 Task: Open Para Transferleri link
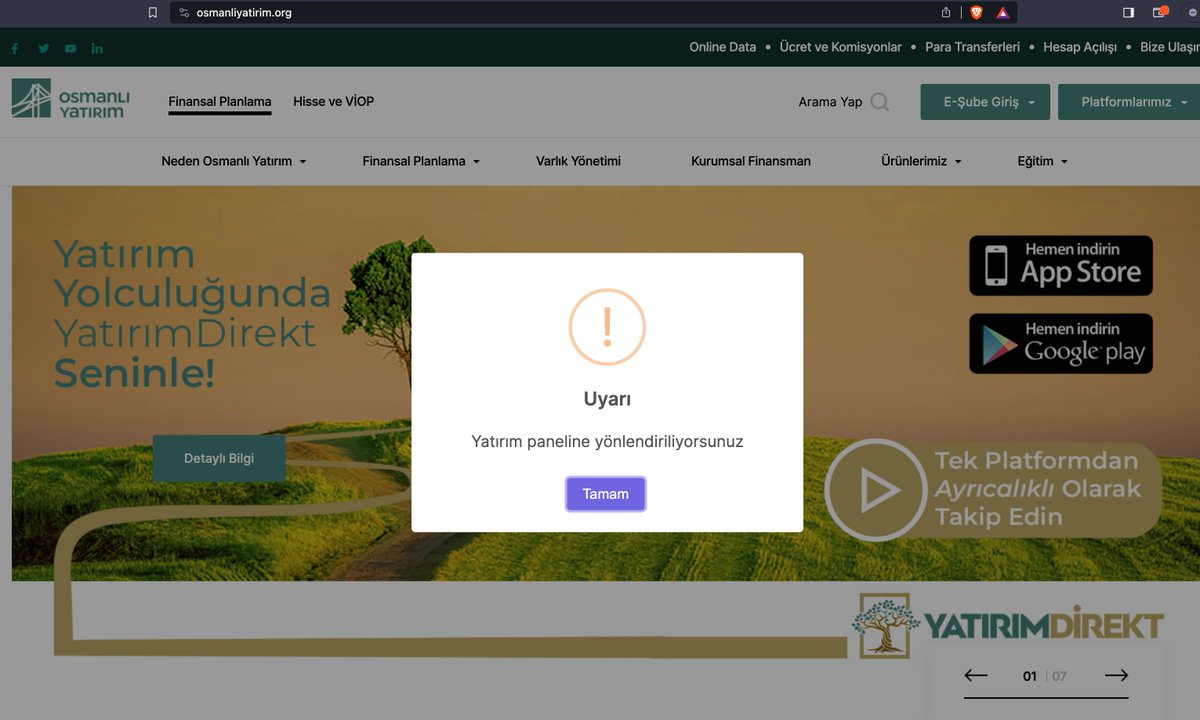pos(973,47)
